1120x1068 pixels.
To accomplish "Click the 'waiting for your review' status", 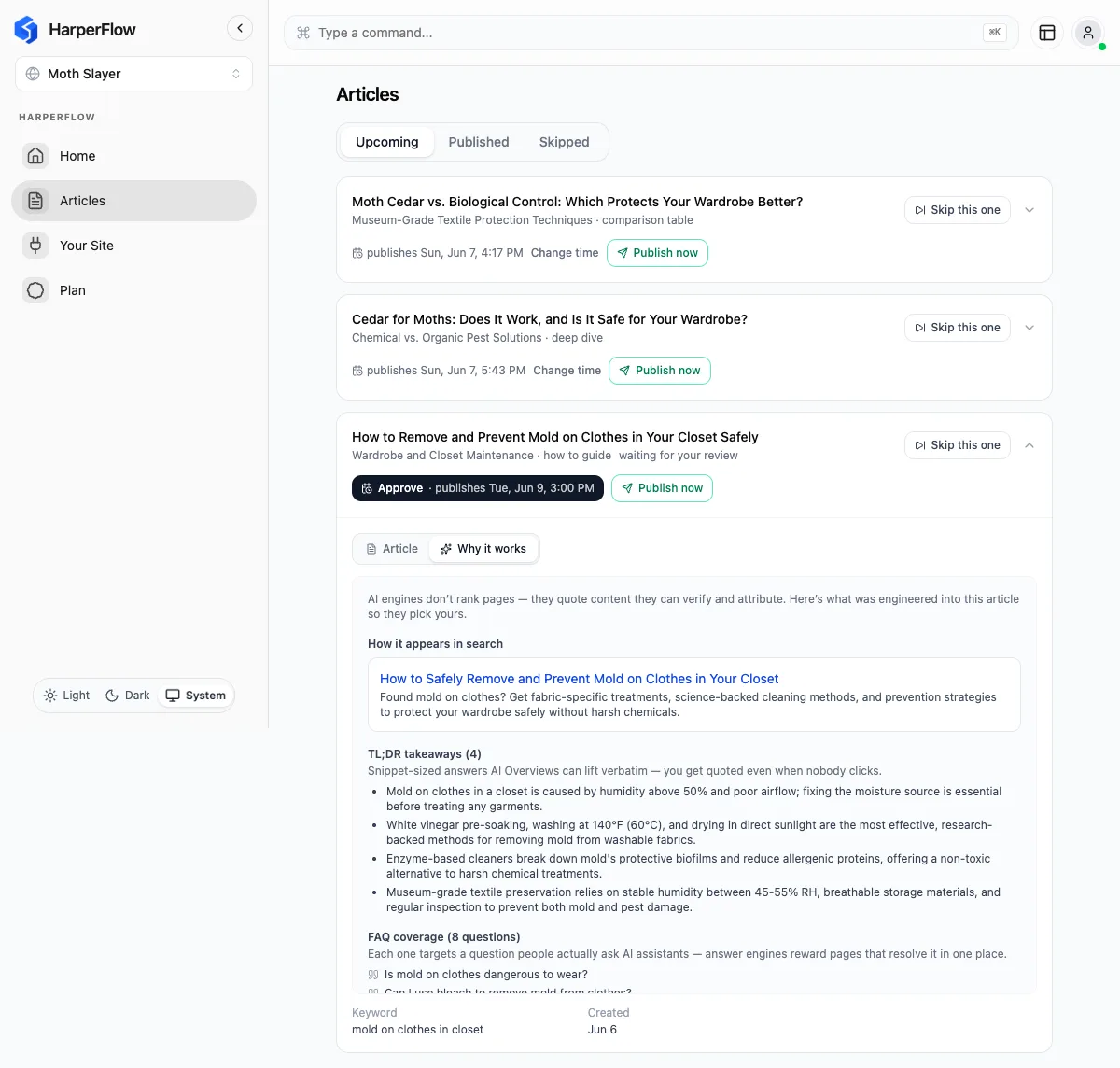I will tap(679, 456).
